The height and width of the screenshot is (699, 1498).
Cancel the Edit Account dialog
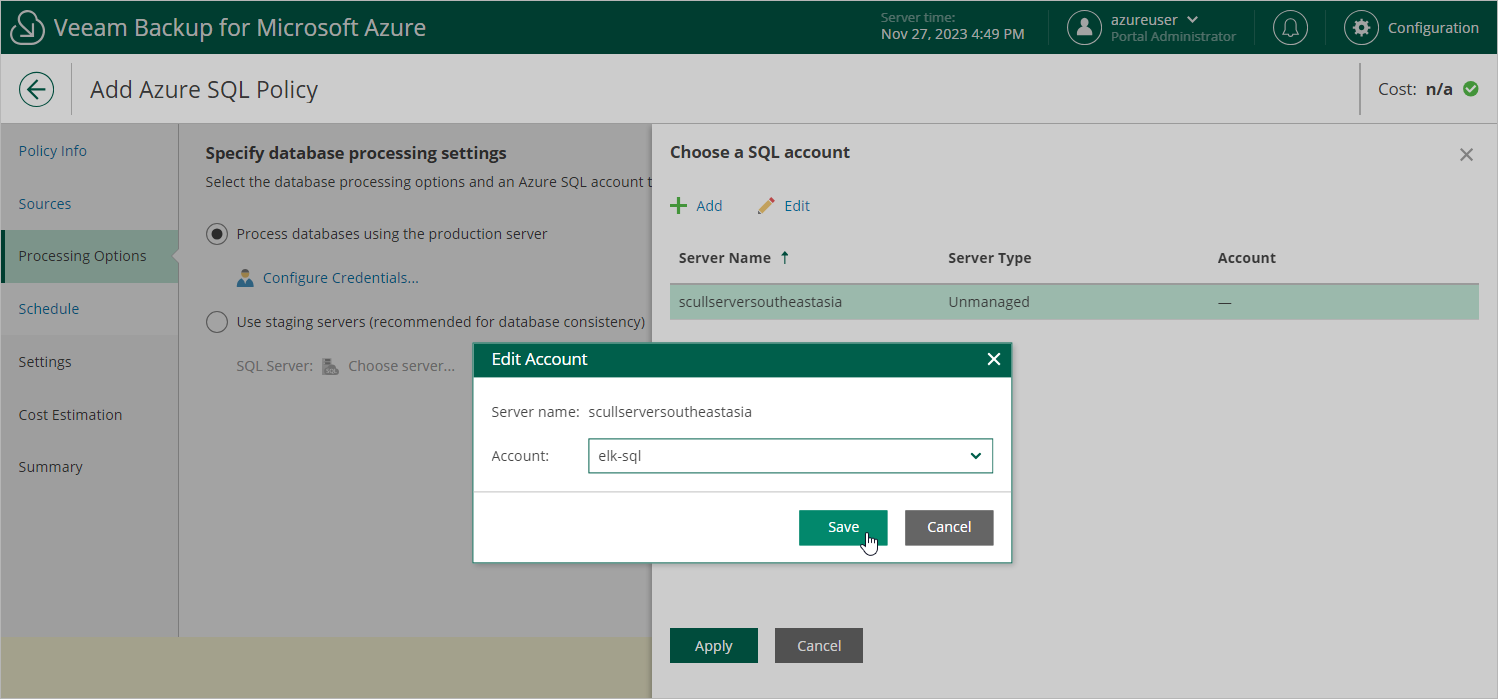(949, 527)
